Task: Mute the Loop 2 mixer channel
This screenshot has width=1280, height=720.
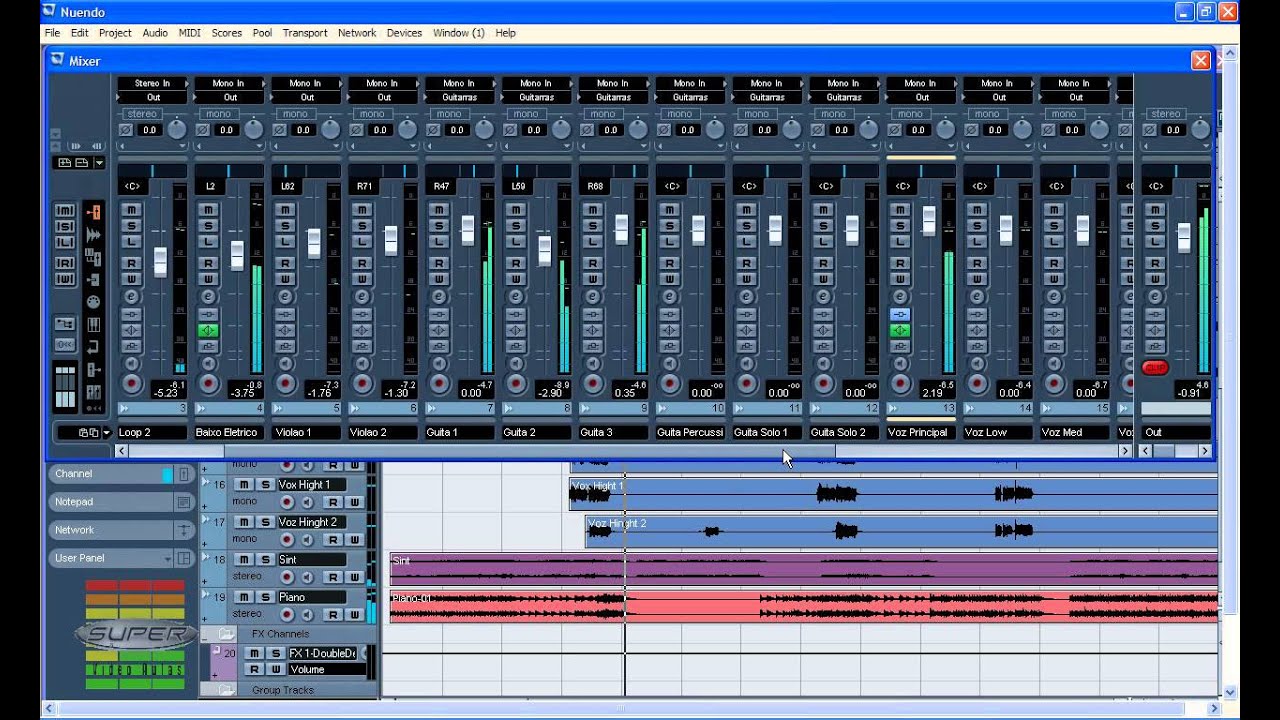Action: tap(131, 209)
